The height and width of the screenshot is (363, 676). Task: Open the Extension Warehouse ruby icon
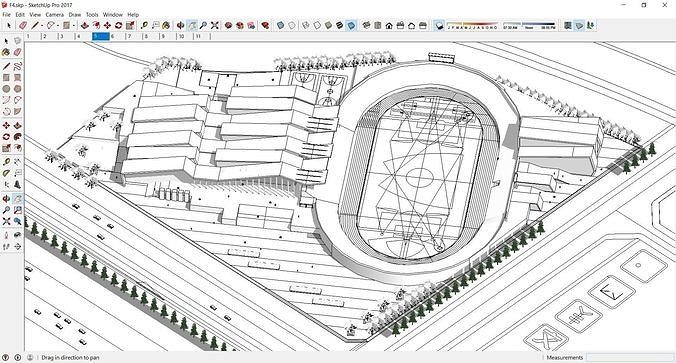[265, 26]
